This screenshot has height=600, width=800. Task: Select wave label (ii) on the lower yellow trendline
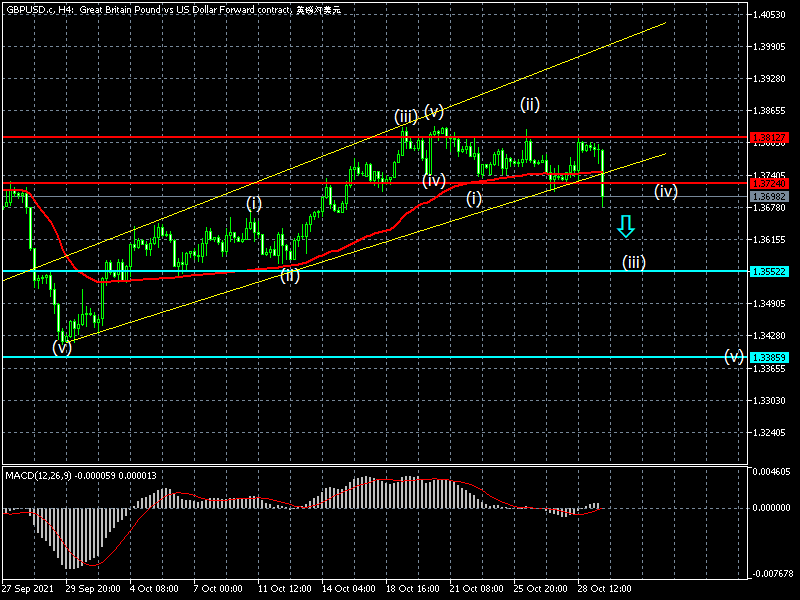(290, 276)
